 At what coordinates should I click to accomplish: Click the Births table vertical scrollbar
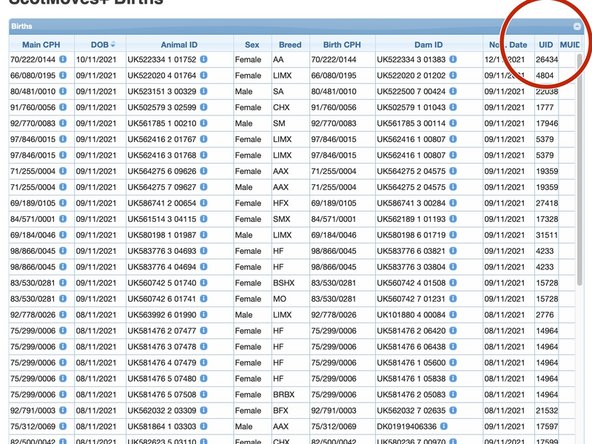[x=580, y=170]
